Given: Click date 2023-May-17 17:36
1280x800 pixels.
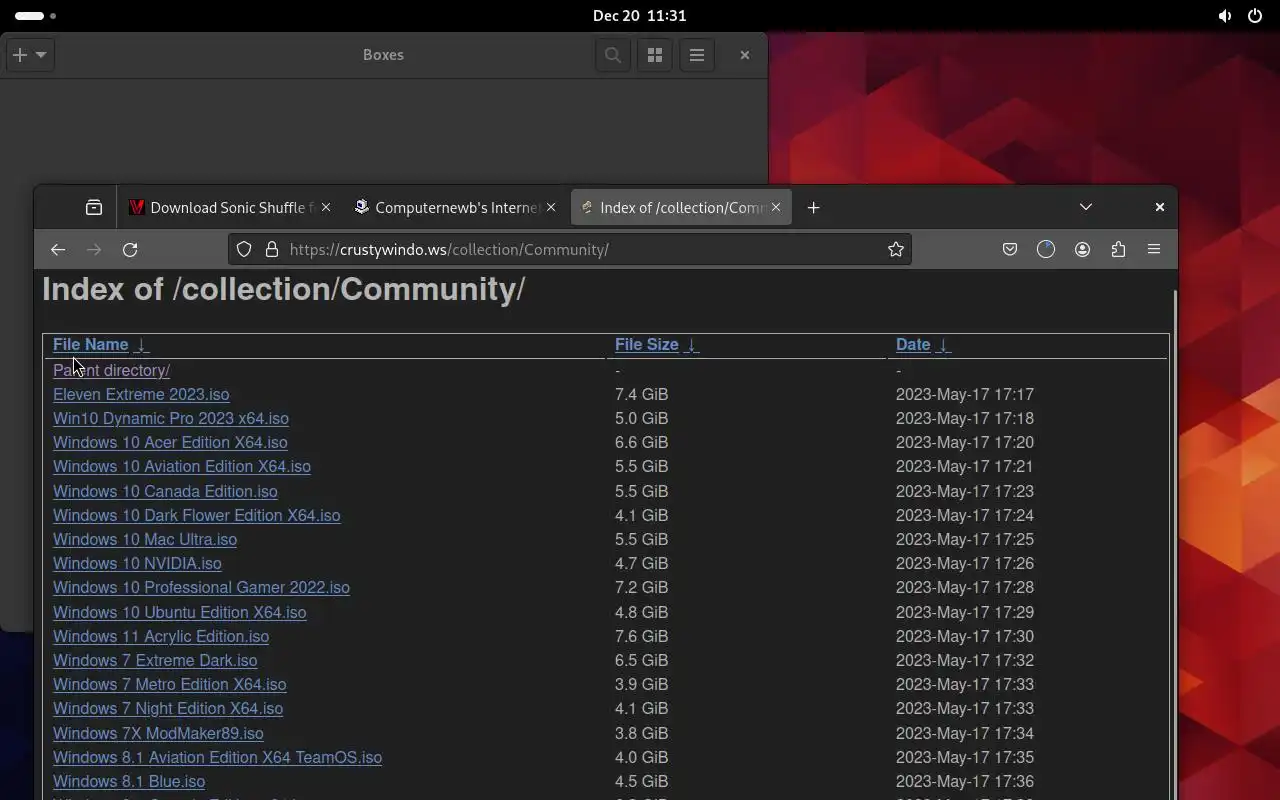Looking at the screenshot, I should click(x=965, y=782).
